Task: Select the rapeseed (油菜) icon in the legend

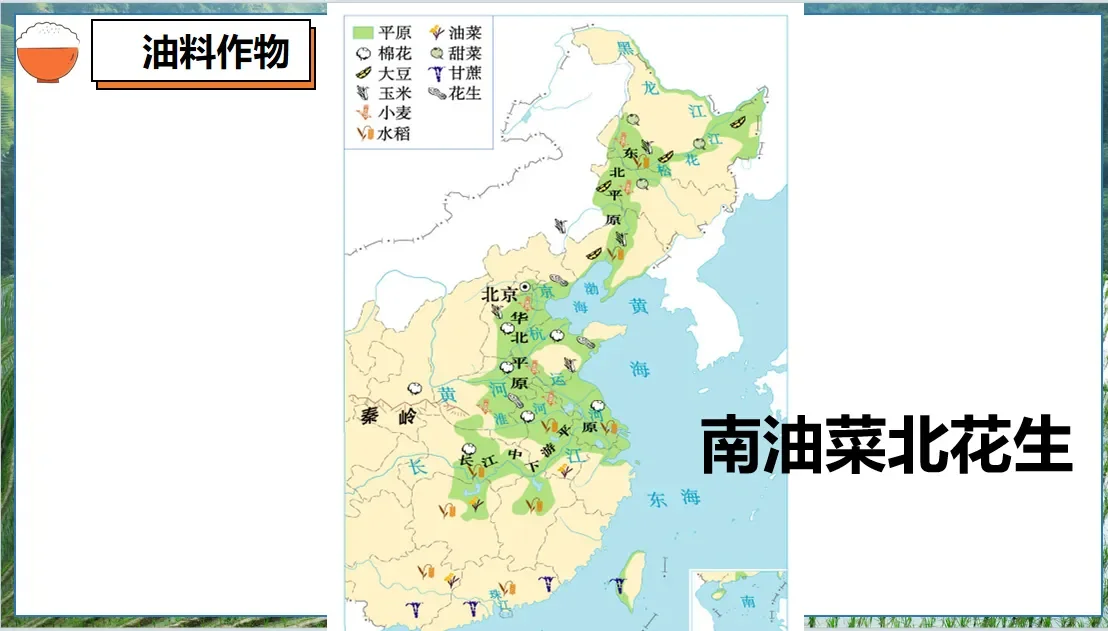Action: coord(437,32)
